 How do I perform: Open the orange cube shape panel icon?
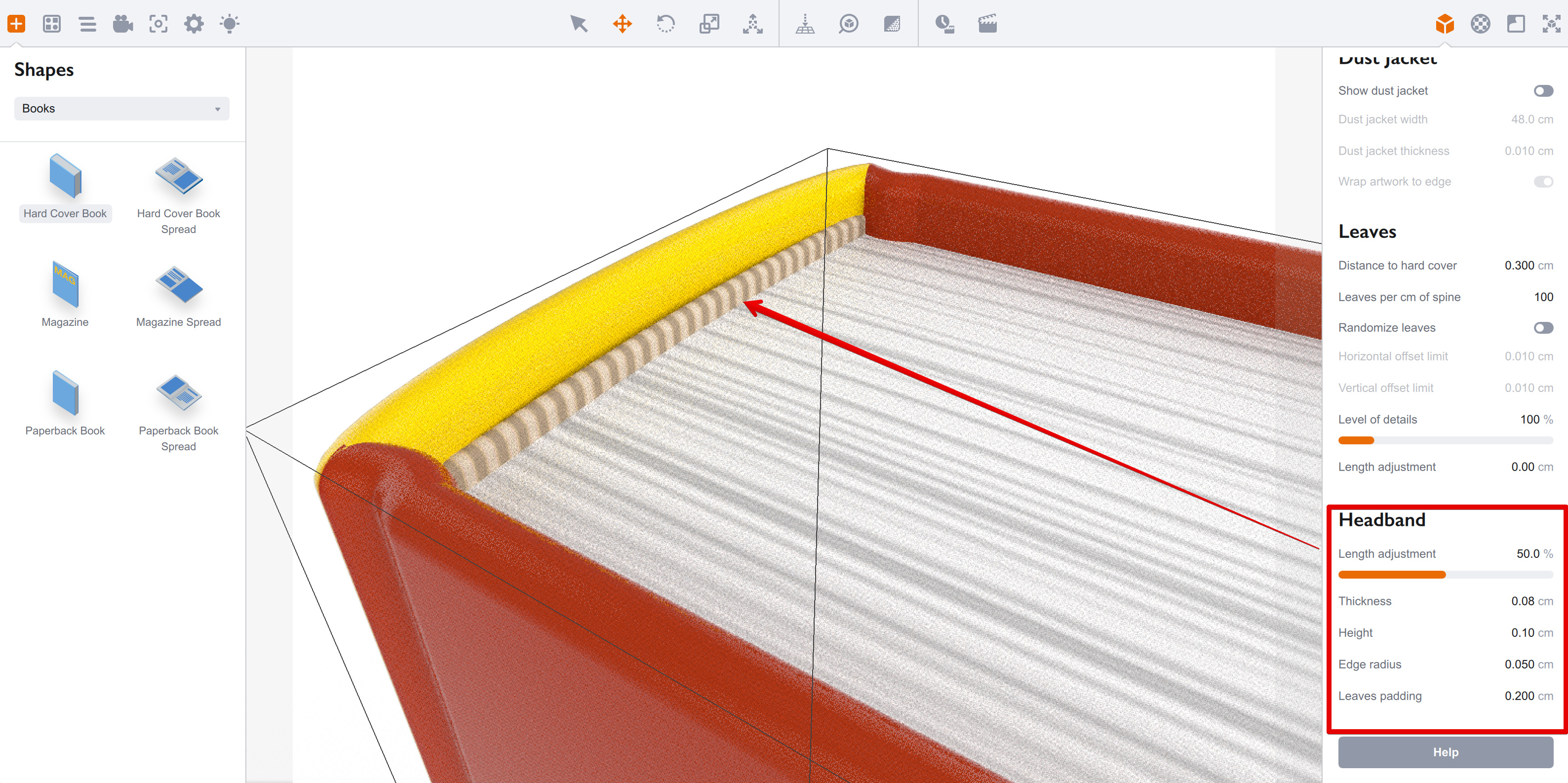[1445, 24]
